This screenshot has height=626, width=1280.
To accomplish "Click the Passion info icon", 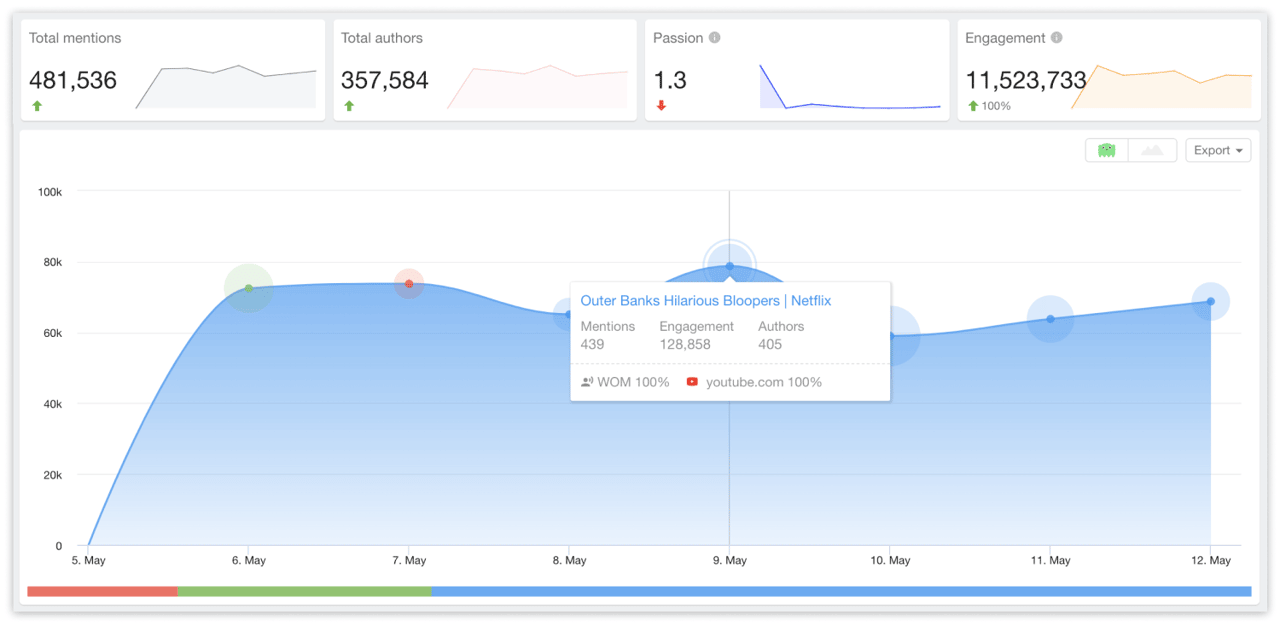I will point(714,38).
